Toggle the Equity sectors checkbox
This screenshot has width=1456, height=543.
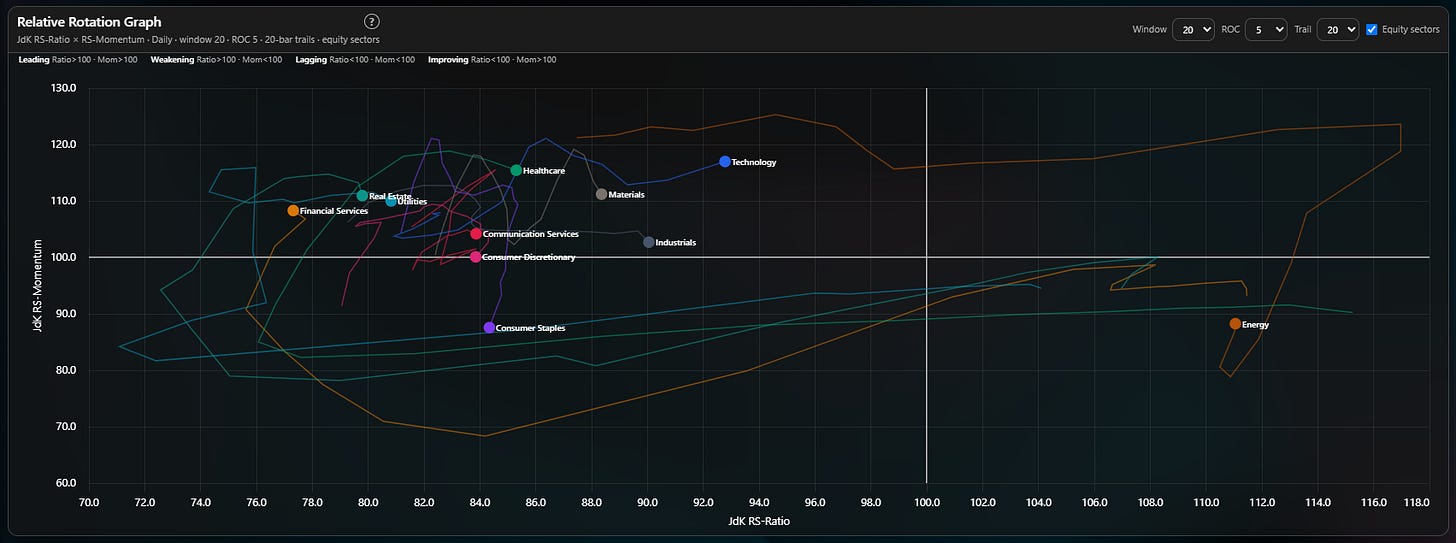1372,30
